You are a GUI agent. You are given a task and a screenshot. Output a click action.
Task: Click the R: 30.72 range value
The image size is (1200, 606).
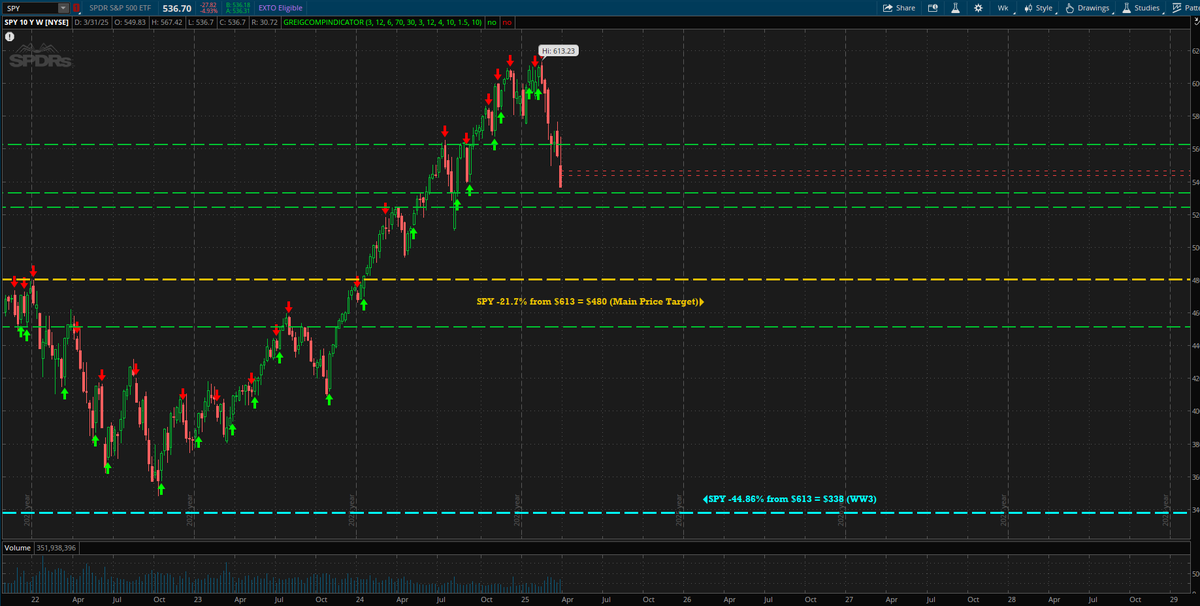pyautogui.click(x=264, y=22)
